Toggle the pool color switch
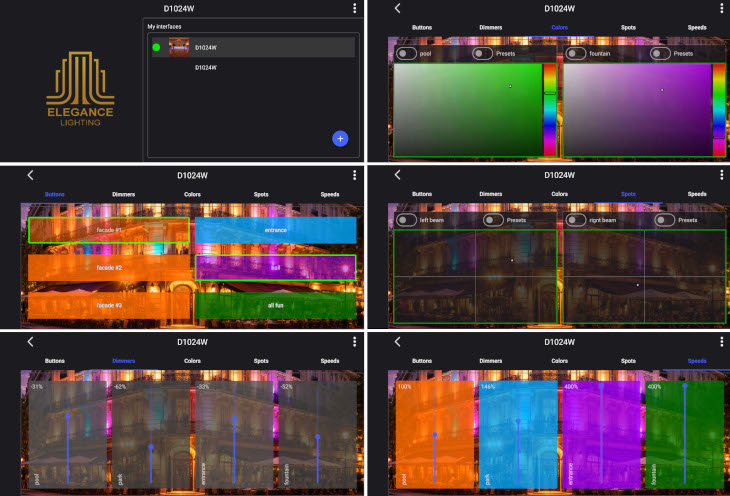 click(x=407, y=53)
